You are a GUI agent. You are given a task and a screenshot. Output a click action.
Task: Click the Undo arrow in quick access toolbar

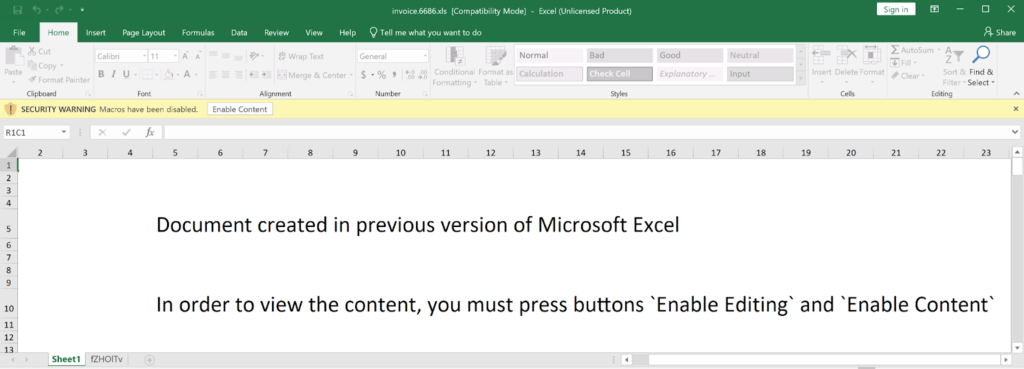(x=37, y=10)
